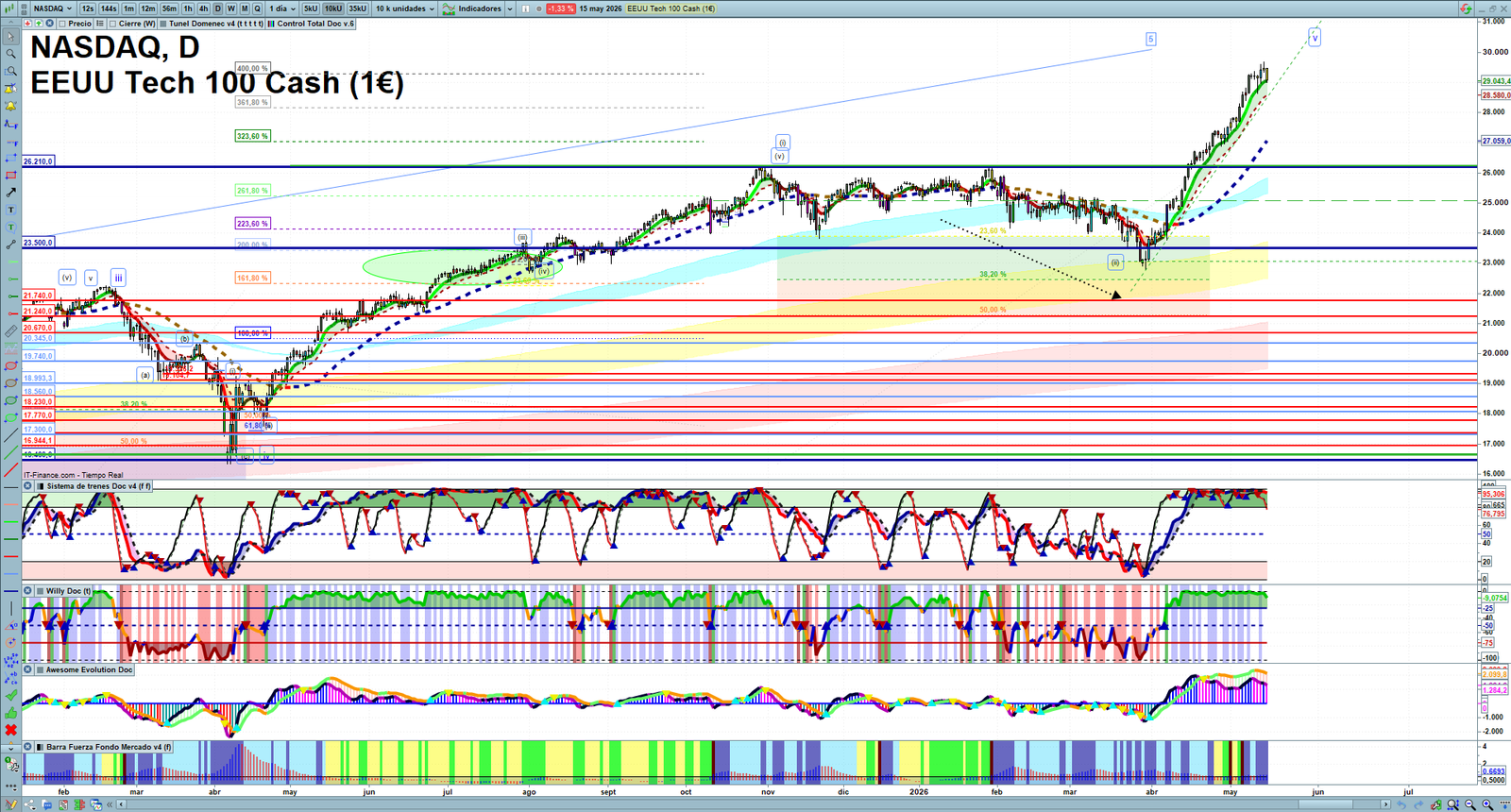Collapse the price panel chevron at top-left
Screen dimensions: 1511x812
10,22
